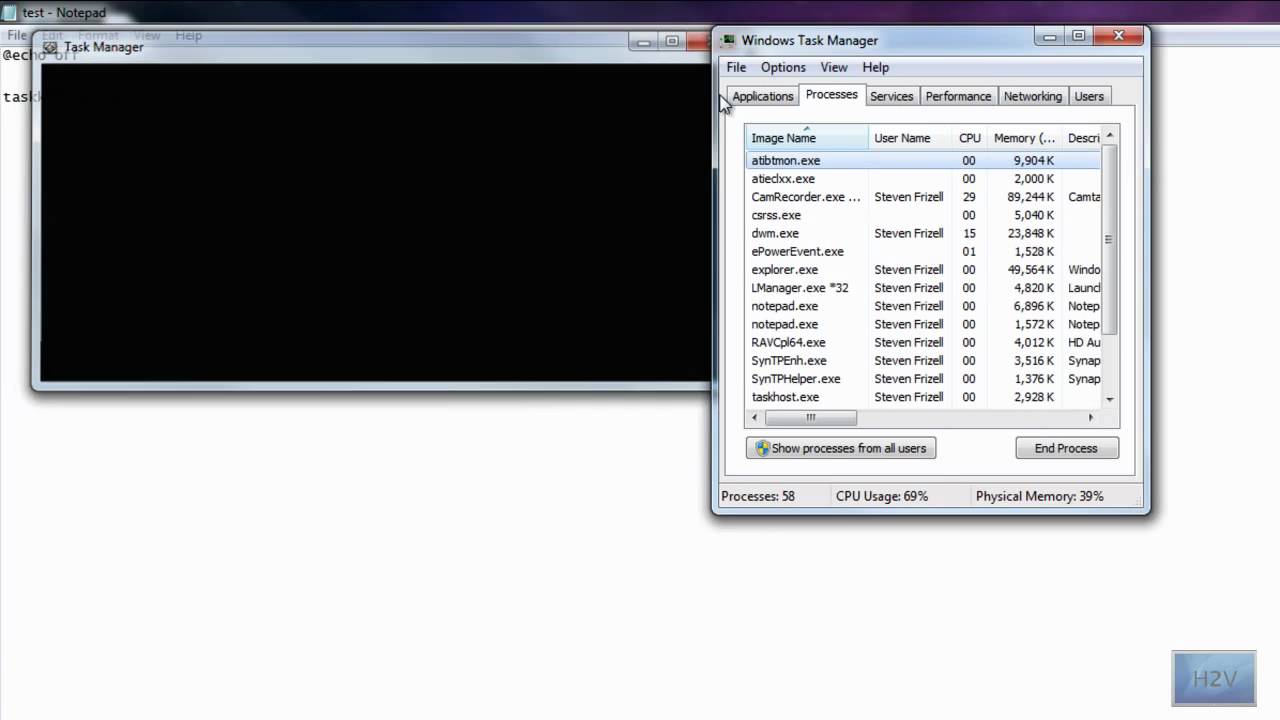Select the csrss.exe process
The image size is (1280, 720).
pyautogui.click(x=923, y=215)
